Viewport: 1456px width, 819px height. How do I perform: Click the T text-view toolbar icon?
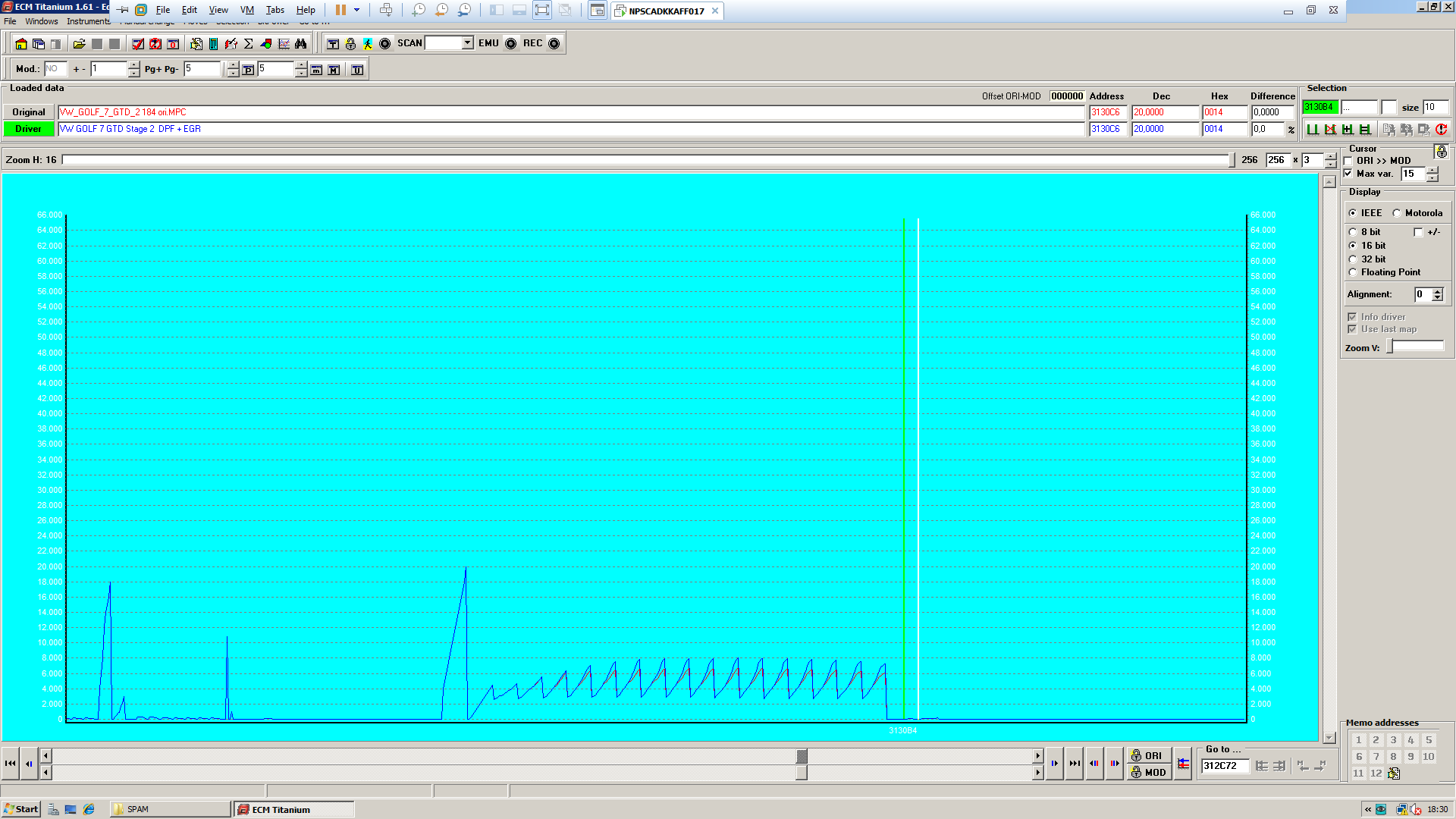(x=333, y=44)
